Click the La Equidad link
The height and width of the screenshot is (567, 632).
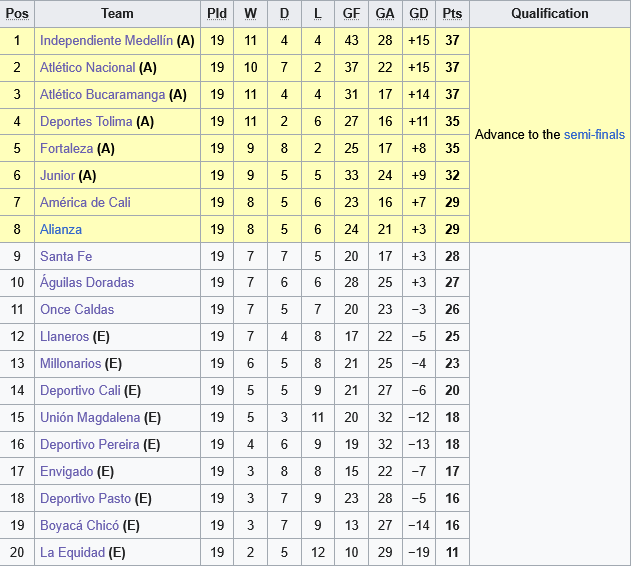click(x=72, y=552)
